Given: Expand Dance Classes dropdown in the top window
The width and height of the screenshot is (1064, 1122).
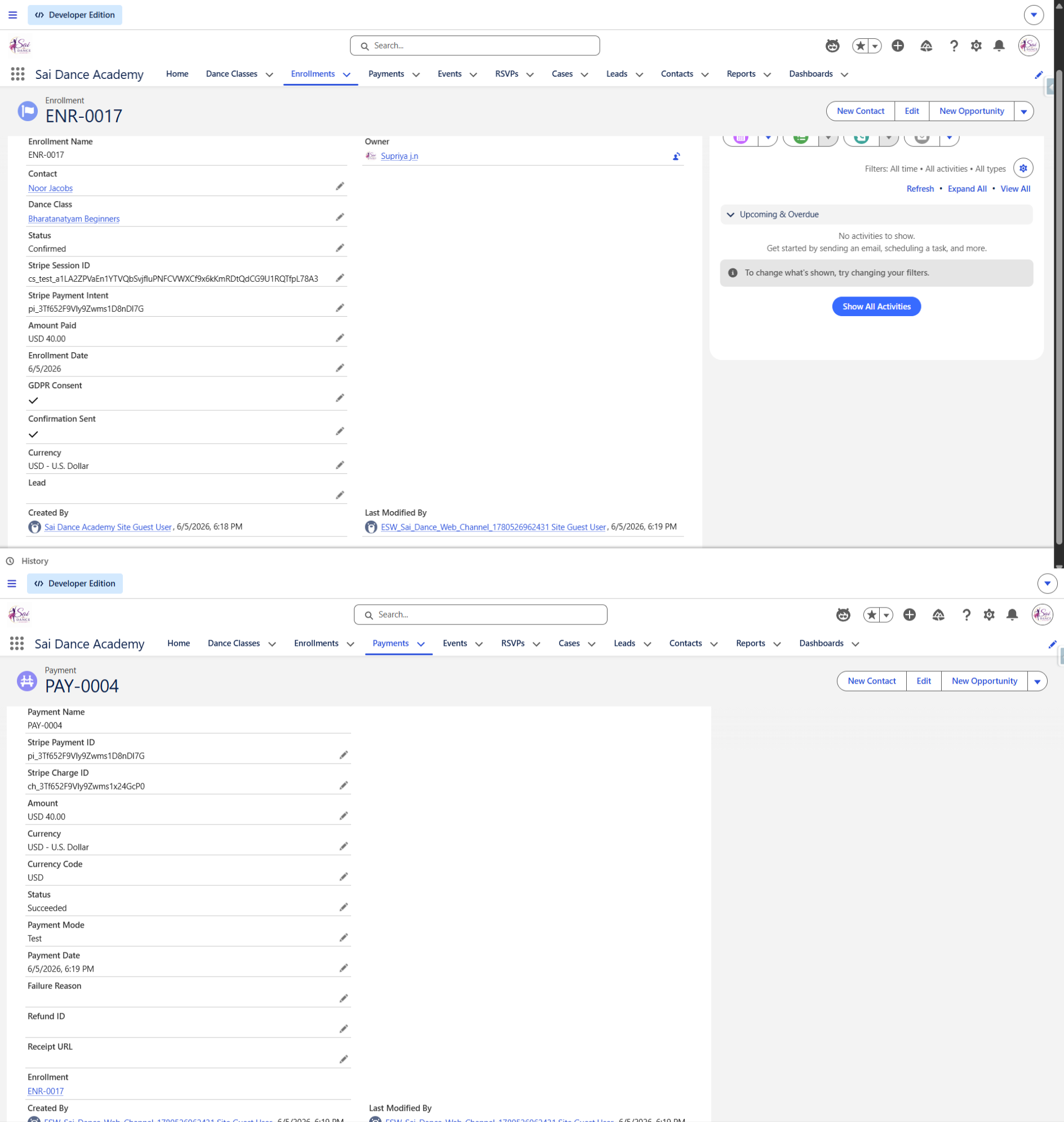Looking at the screenshot, I should (x=269, y=74).
